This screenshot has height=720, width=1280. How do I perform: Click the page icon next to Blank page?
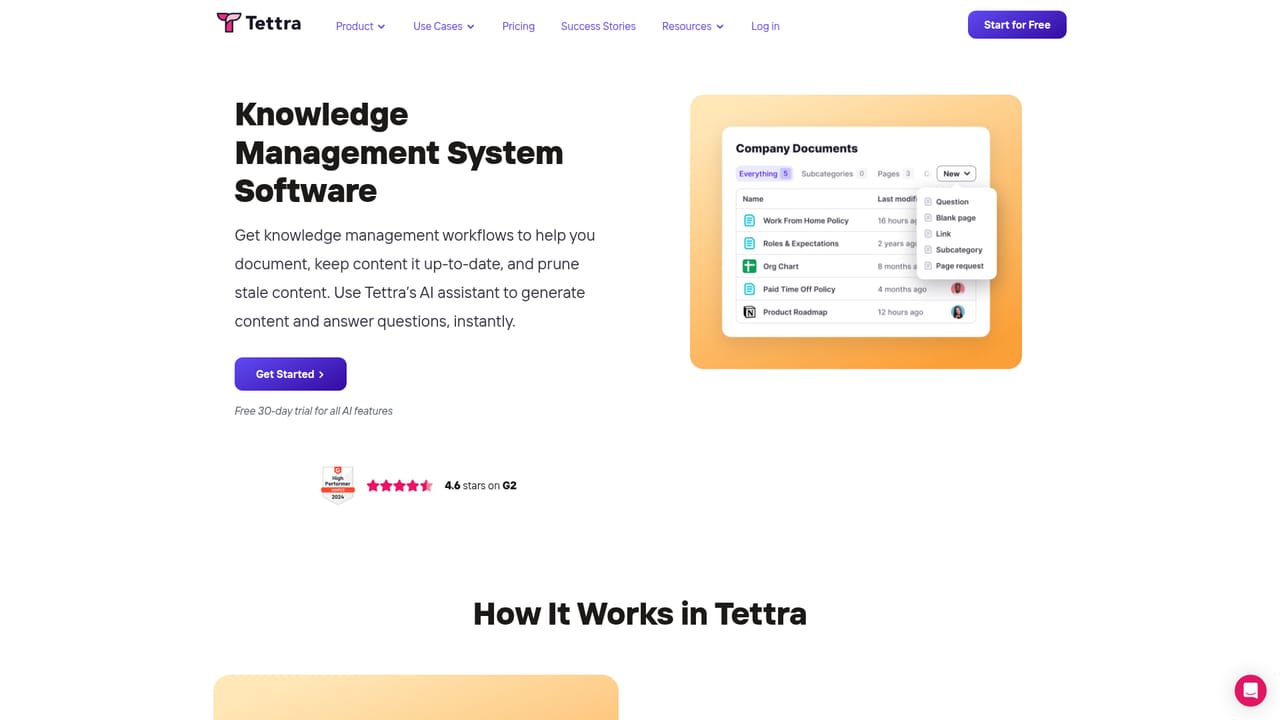click(x=928, y=218)
